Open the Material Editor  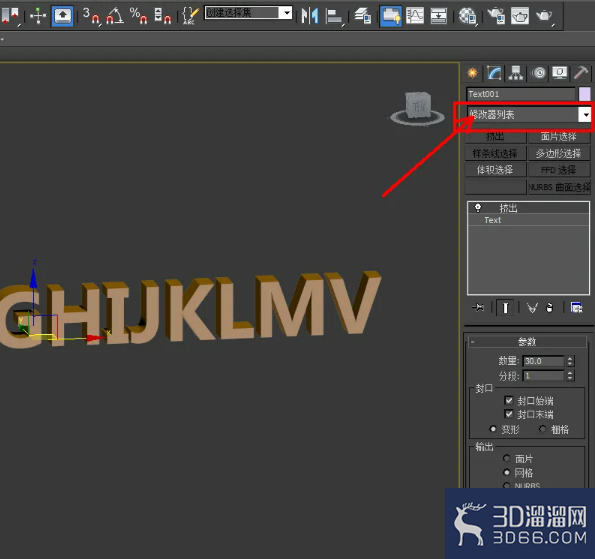point(467,16)
